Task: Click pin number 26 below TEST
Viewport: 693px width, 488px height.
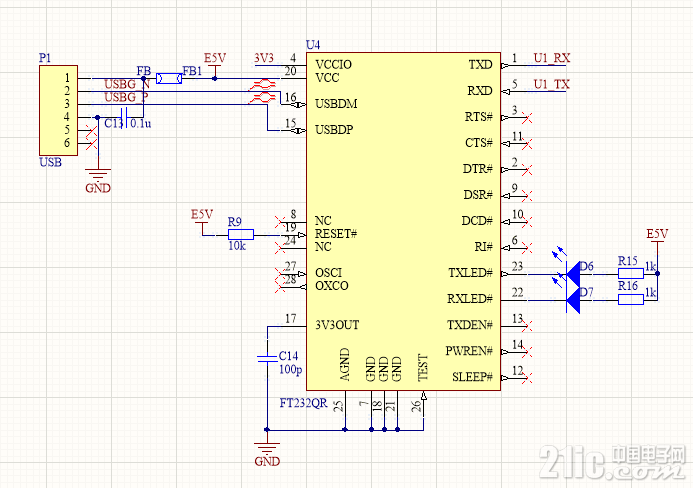Action: [416, 406]
